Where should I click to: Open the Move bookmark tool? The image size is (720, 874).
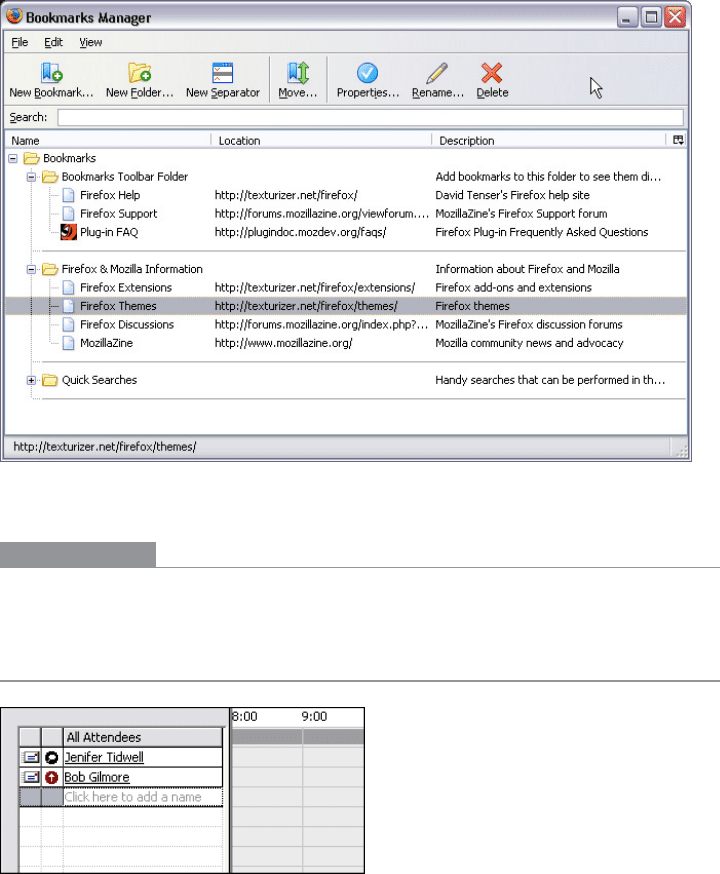(298, 73)
